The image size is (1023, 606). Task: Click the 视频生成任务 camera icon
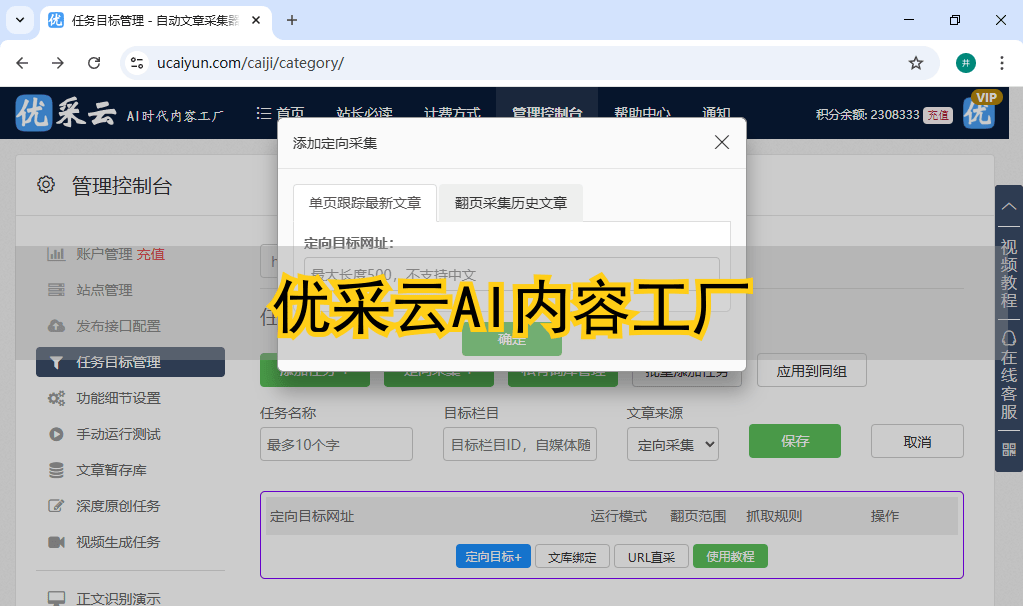57,542
